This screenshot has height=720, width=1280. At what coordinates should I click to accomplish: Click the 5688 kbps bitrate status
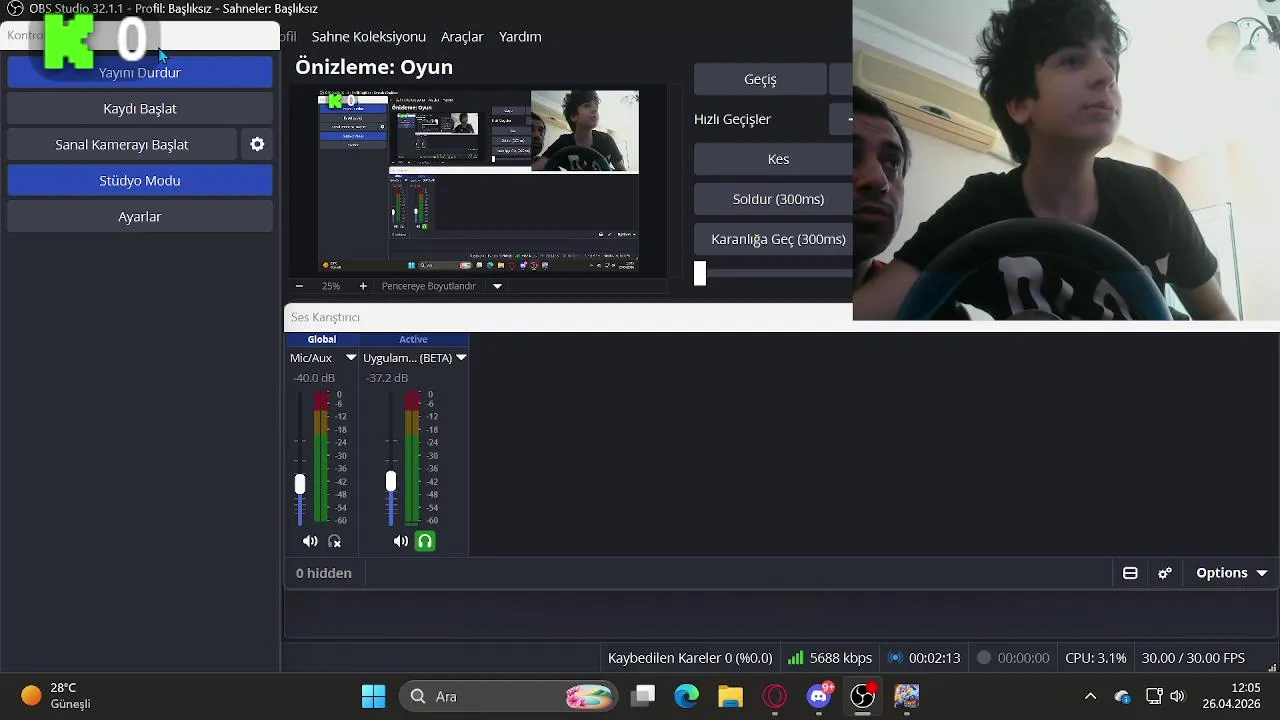[x=841, y=658]
